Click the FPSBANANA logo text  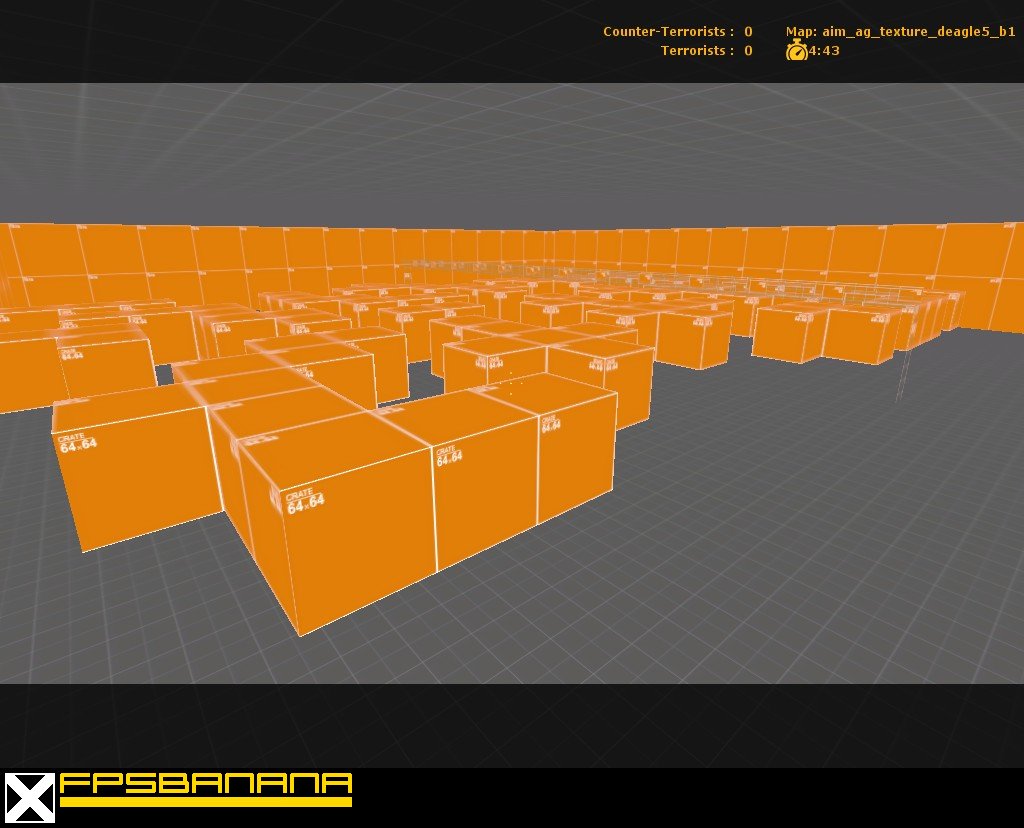(x=206, y=783)
